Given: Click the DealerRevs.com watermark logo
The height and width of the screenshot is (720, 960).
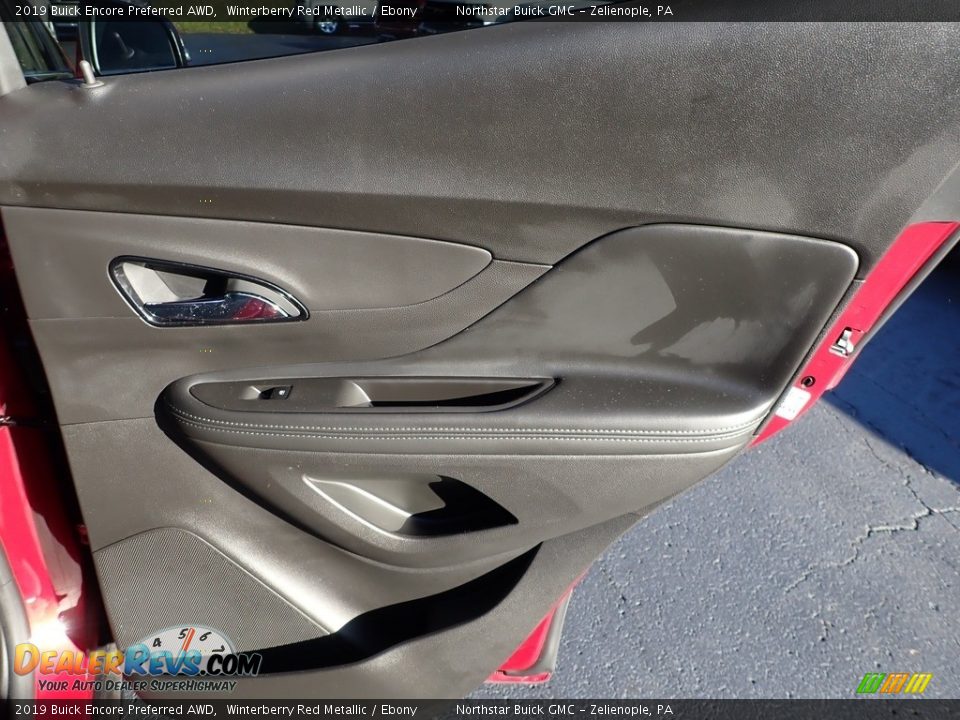Looking at the screenshot, I should tap(137, 661).
